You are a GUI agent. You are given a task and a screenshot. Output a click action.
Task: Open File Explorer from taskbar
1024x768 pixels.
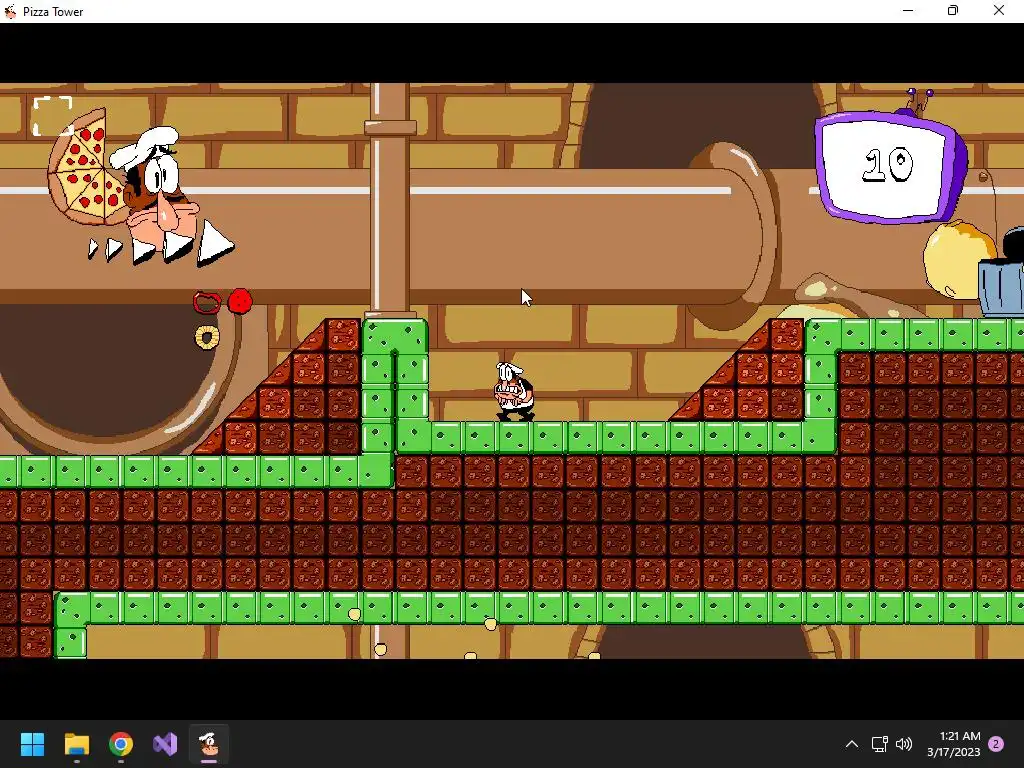pos(76,744)
